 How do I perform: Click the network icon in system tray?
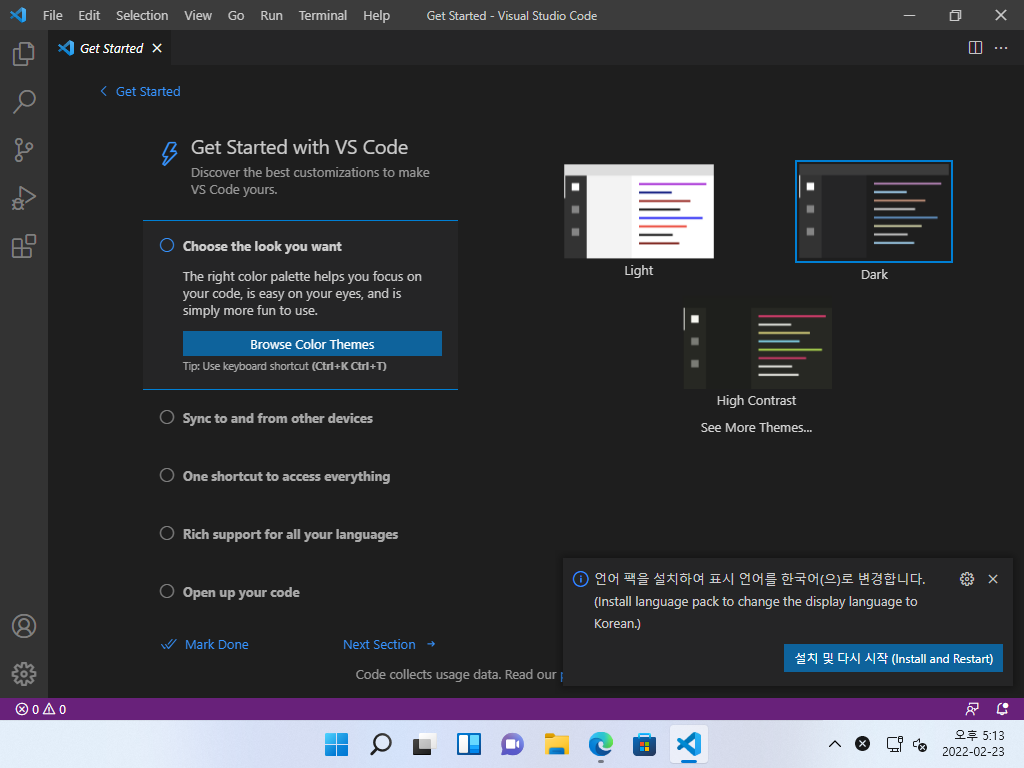(894, 744)
